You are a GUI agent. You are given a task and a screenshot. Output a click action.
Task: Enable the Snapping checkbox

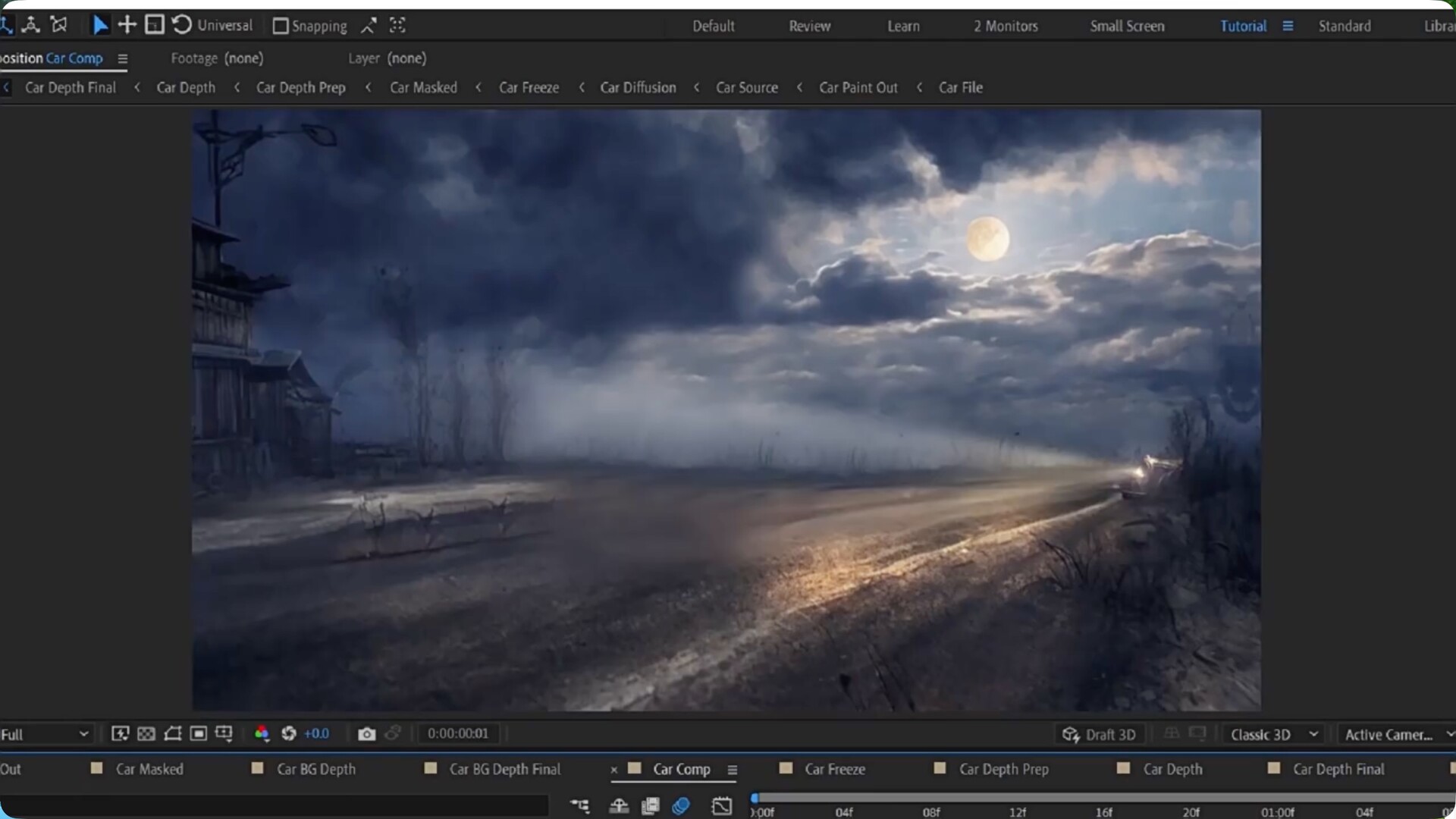point(281,26)
